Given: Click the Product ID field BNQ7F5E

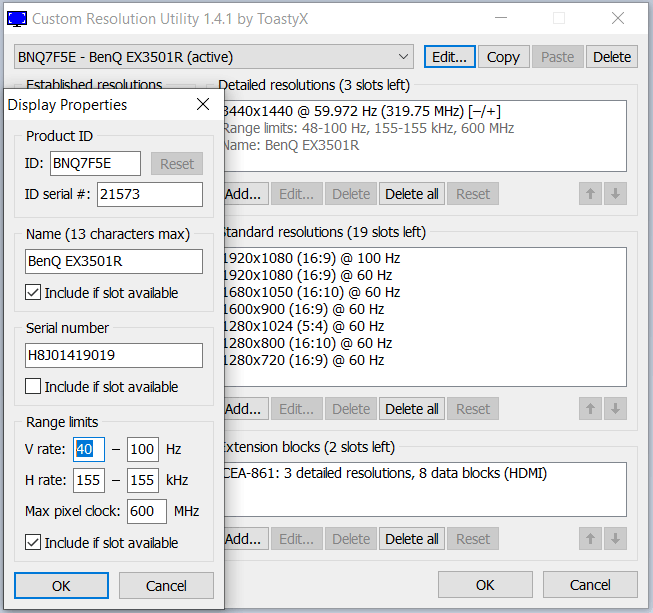Looking at the screenshot, I should click(95, 163).
